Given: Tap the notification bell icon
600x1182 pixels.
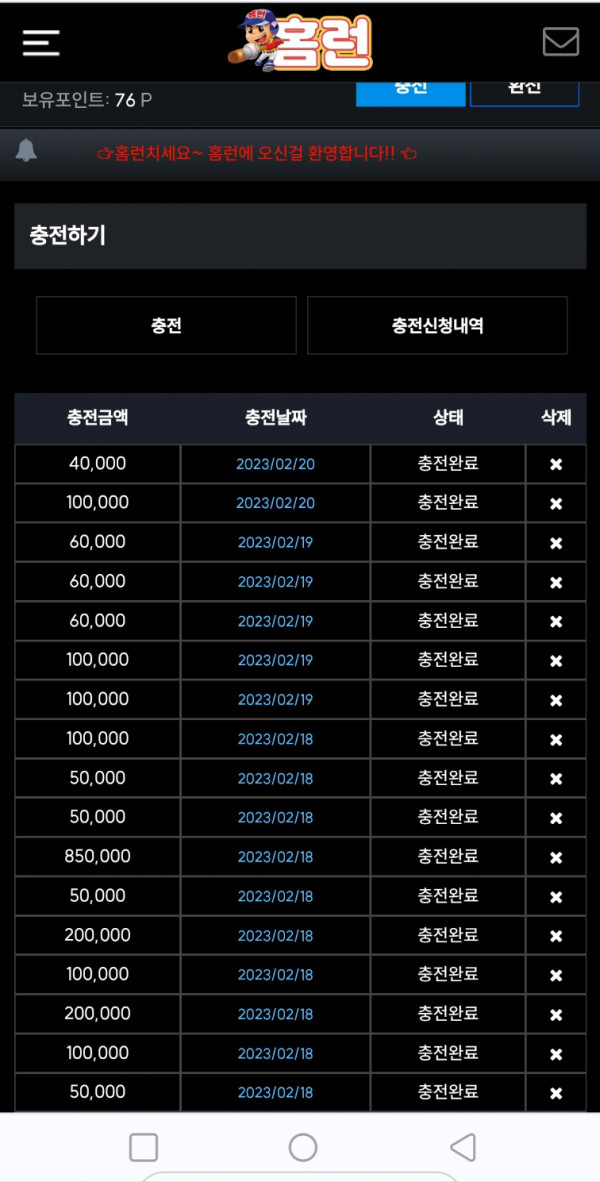Looking at the screenshot, I should point(26,151).
